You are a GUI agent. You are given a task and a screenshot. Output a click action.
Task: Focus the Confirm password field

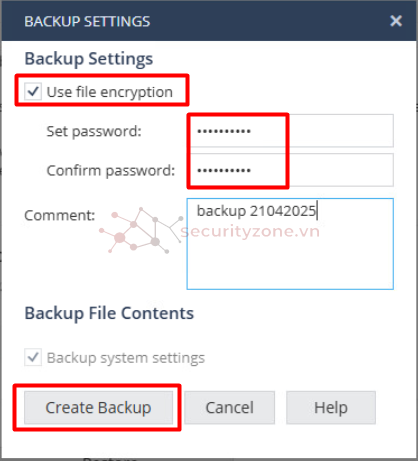pos(290,170)
